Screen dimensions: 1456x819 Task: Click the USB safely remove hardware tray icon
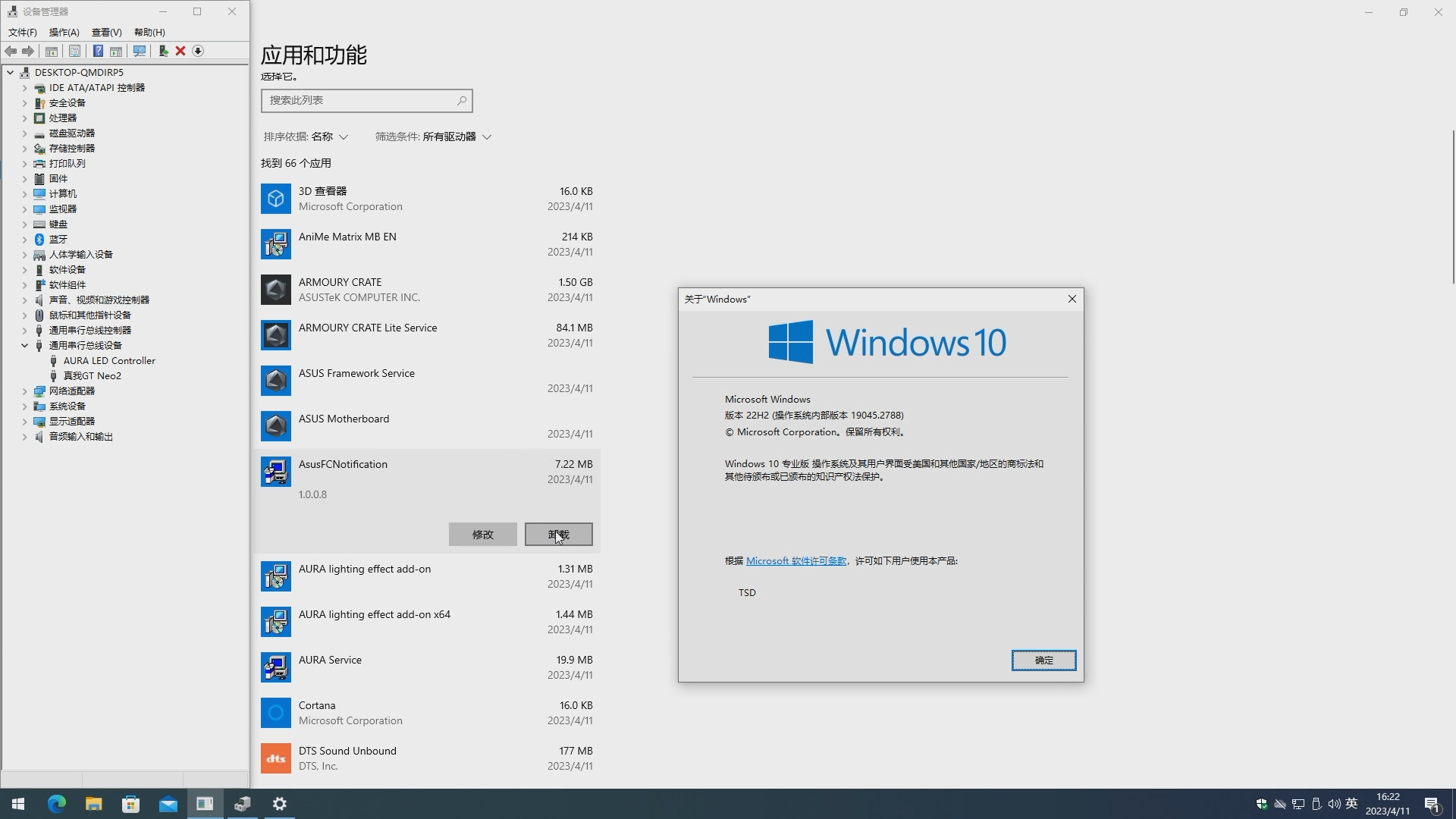pos(1316,804)
